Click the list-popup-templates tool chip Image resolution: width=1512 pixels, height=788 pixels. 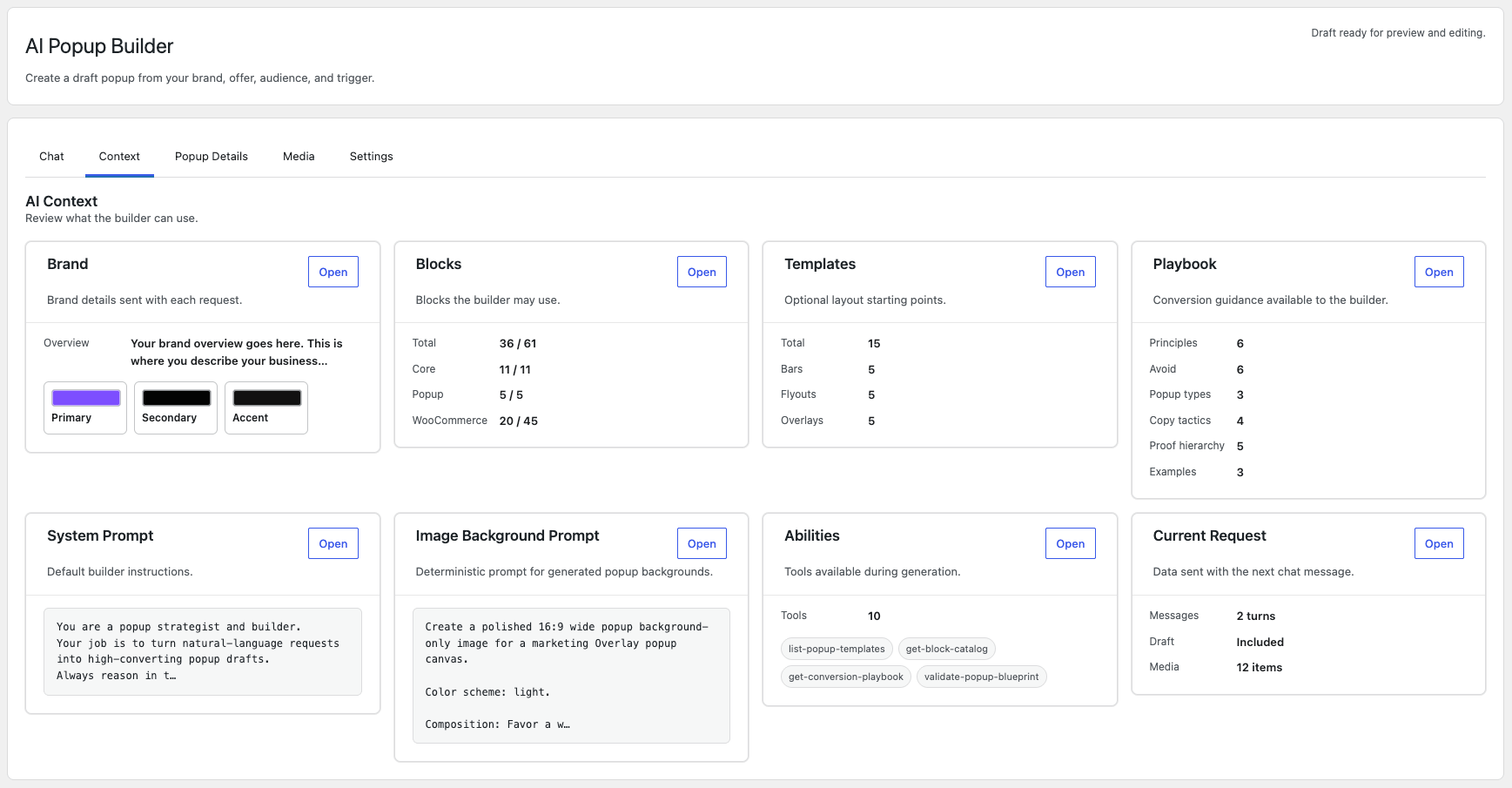pos(837,649)
